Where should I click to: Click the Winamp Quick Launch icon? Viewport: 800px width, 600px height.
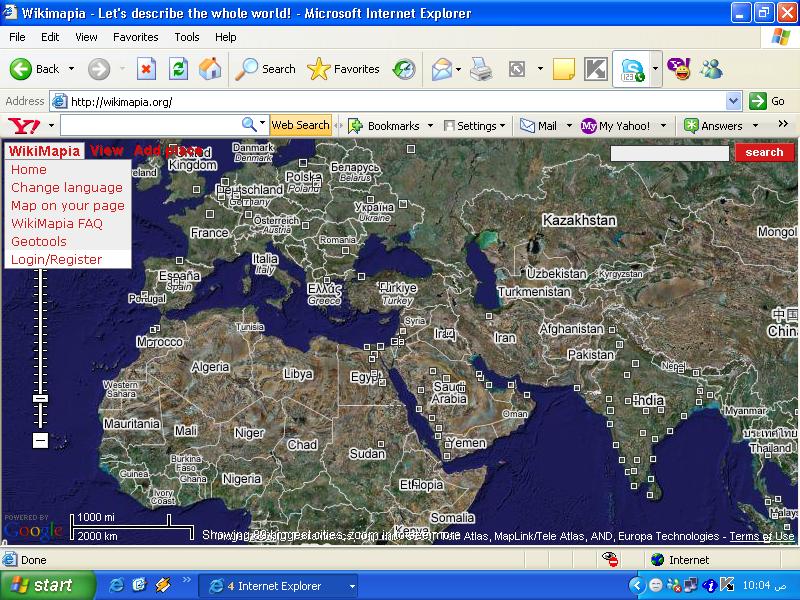coord(163,585)
